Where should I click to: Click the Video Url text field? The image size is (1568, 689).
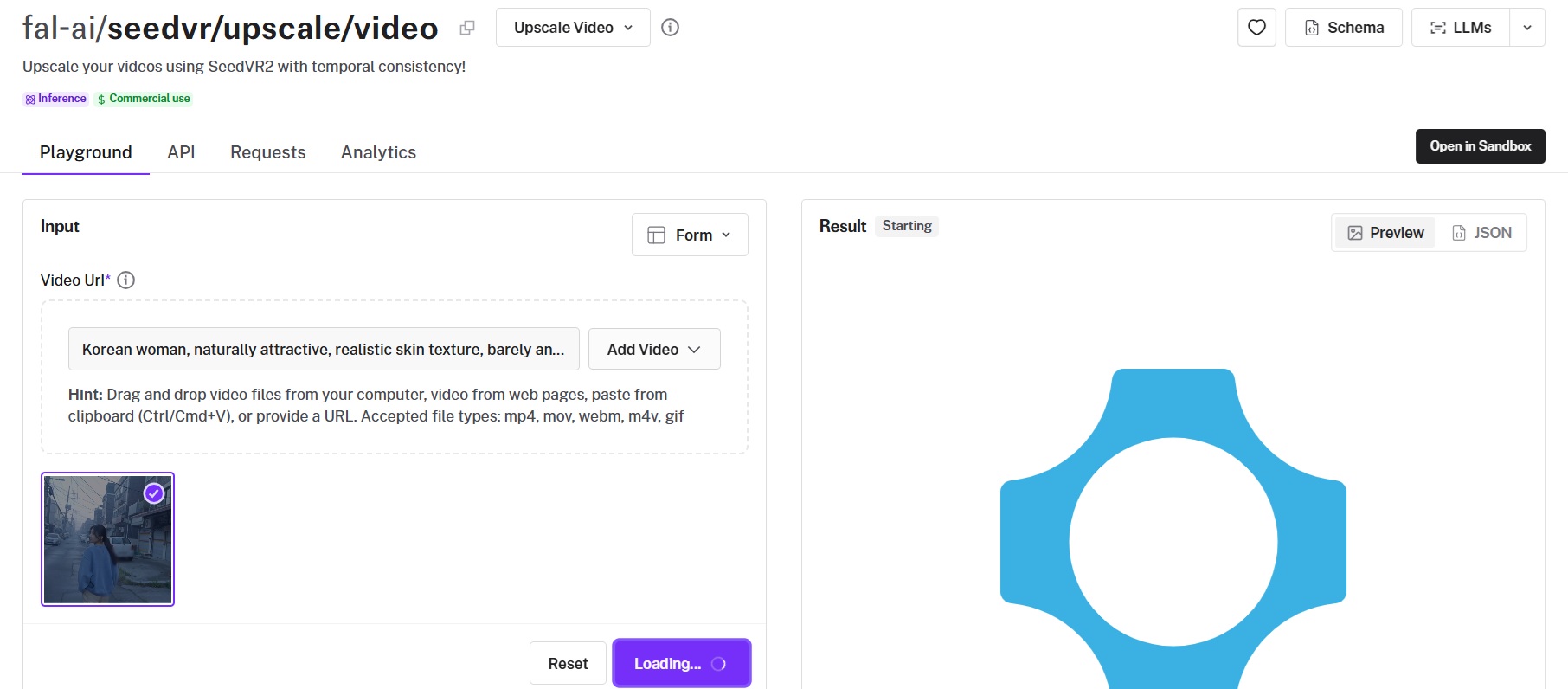(x=324, y=349)
